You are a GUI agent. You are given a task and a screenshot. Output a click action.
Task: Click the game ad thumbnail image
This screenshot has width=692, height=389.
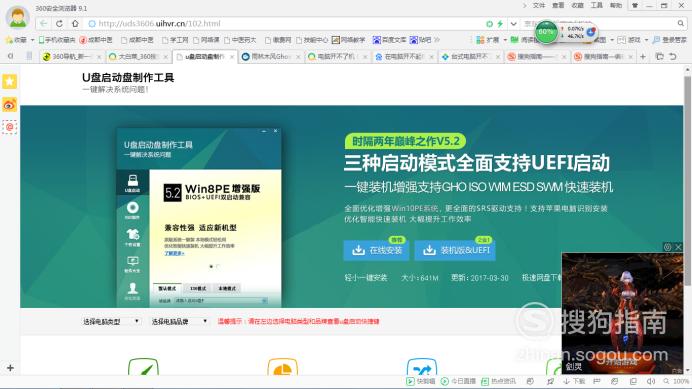click(x=622, y=313)
